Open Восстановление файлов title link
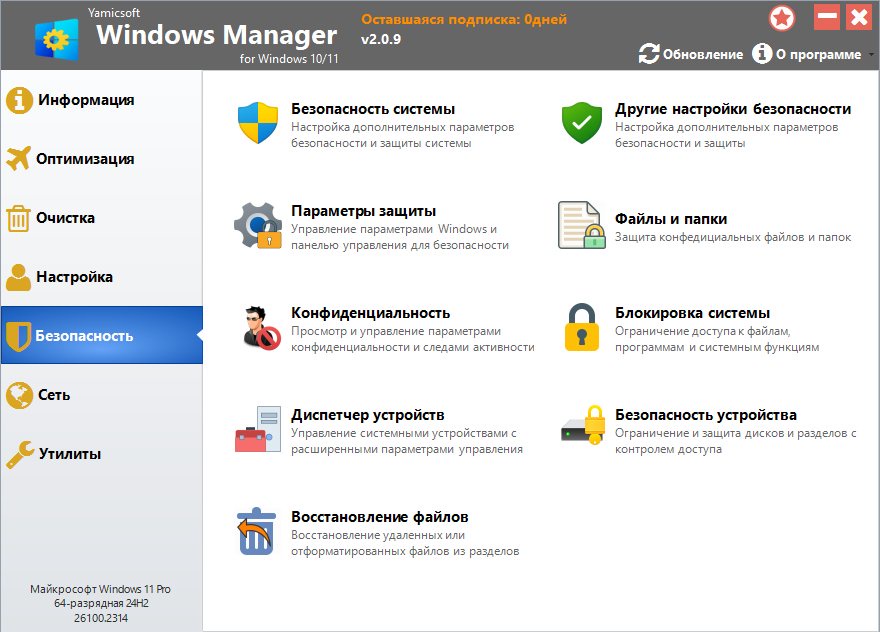Image resolution: width=880 pixels, height=632 pixels. 379,517
